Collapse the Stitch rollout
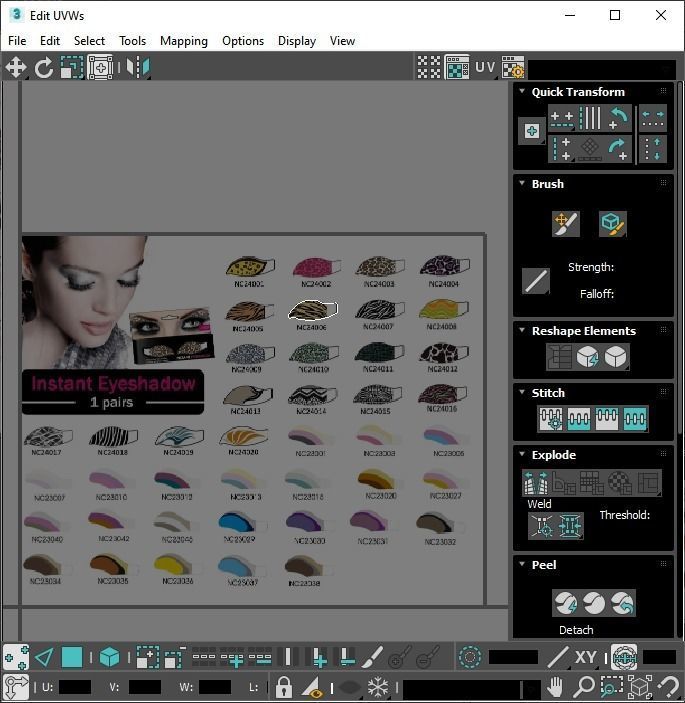Viewport: 685px width, 703px height. (x=522, y=392)
